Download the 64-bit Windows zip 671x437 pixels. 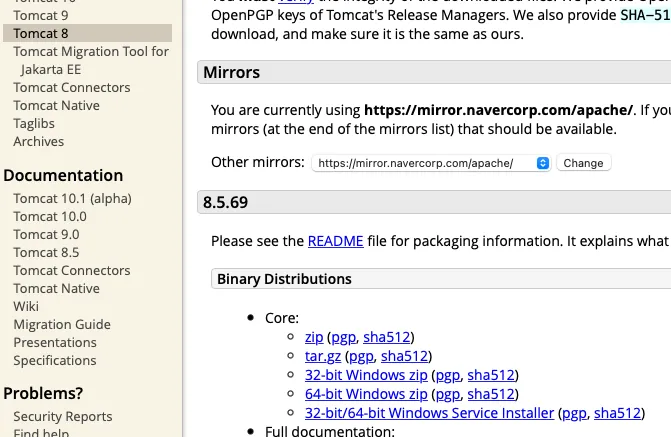(x=366, y=394)
